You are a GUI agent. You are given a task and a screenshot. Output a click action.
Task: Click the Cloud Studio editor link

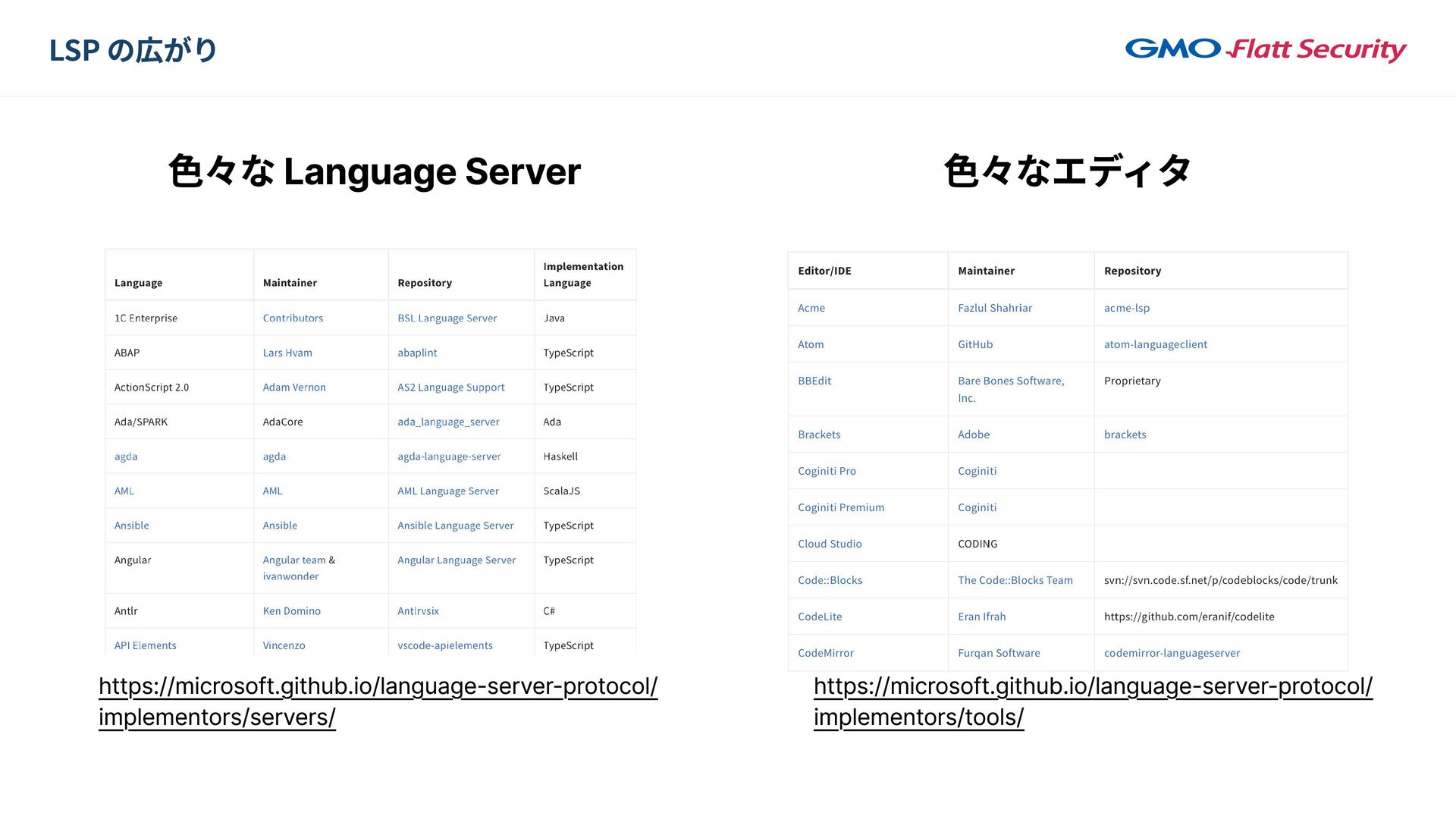(829, 544)
